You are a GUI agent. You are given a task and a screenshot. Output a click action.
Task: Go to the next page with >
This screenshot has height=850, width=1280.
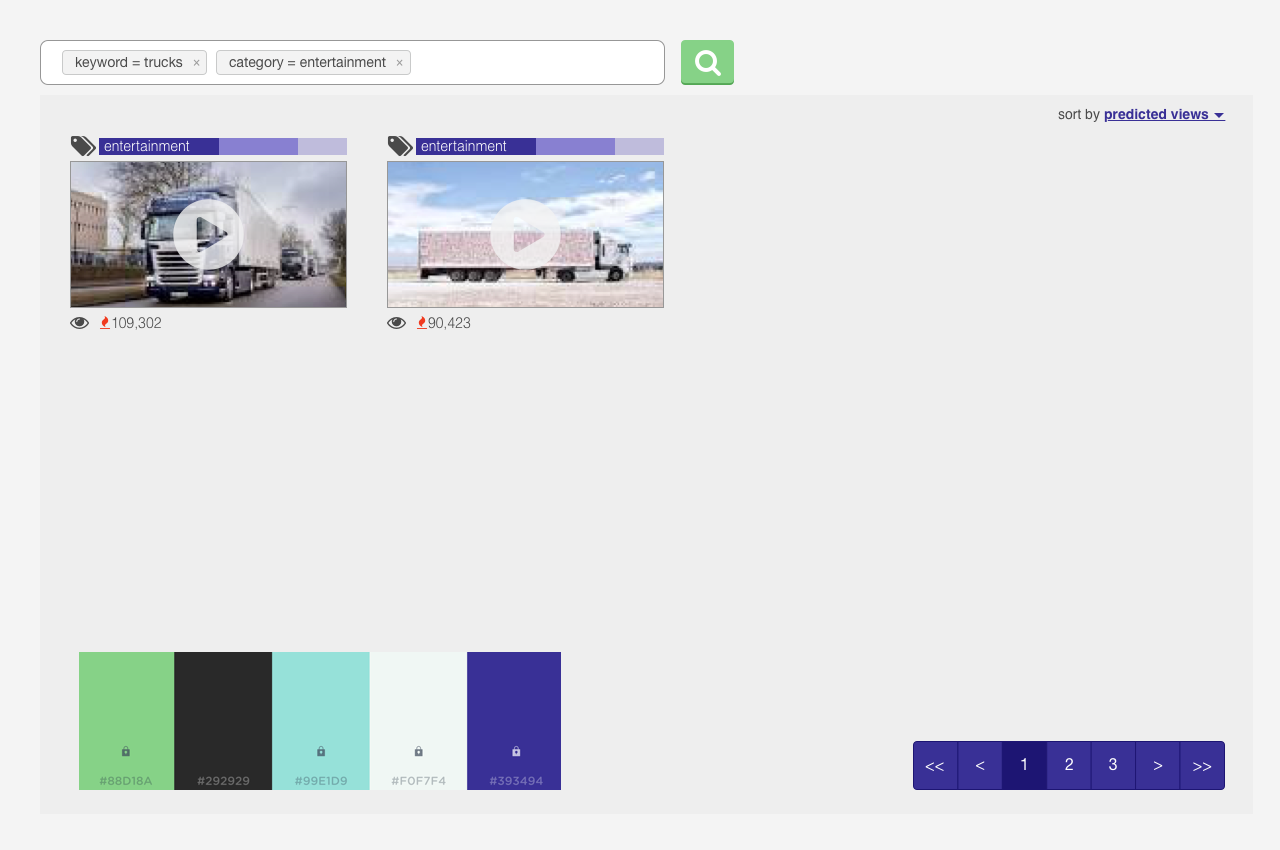tap(1158, 765)
